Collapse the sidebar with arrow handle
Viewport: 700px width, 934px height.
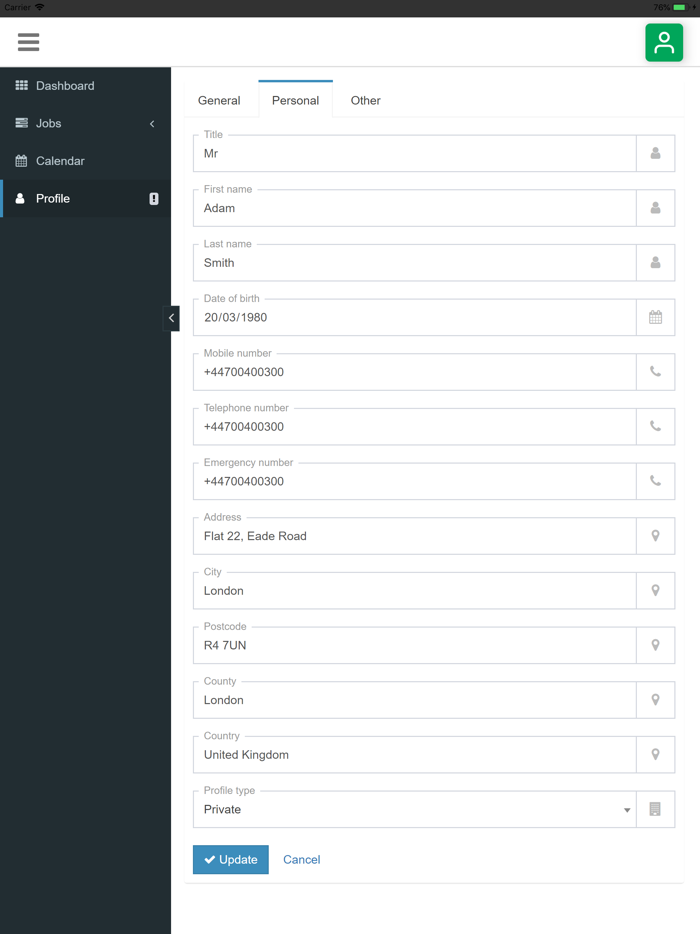[x=171, y=318]
